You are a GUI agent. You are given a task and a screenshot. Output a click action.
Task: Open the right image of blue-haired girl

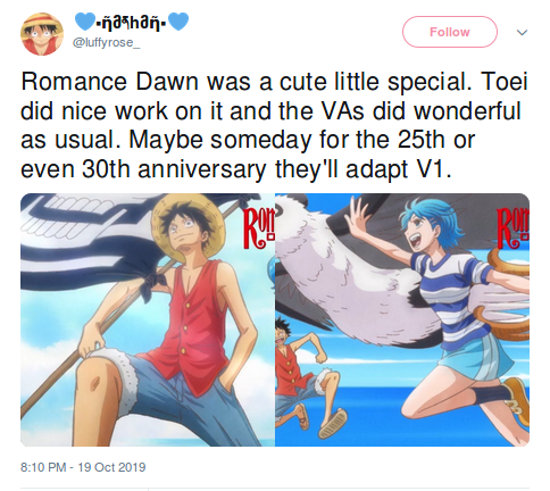tap(402, 320)
